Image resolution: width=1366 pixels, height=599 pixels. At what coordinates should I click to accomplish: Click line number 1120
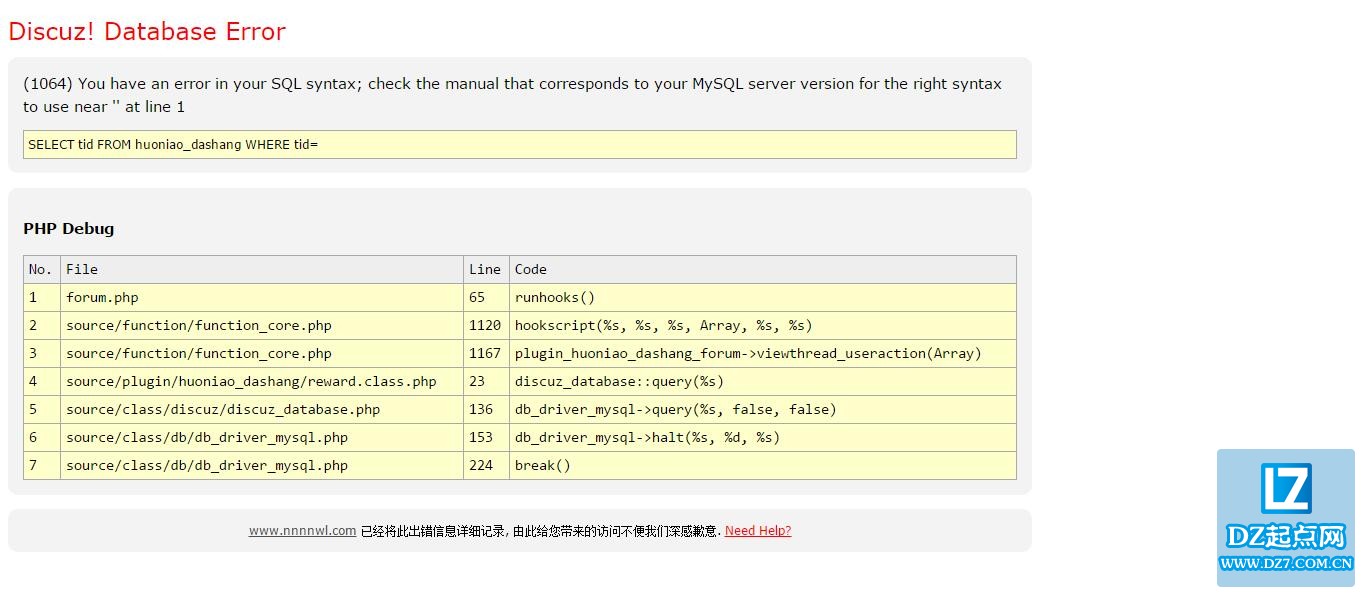click(486, 325)
